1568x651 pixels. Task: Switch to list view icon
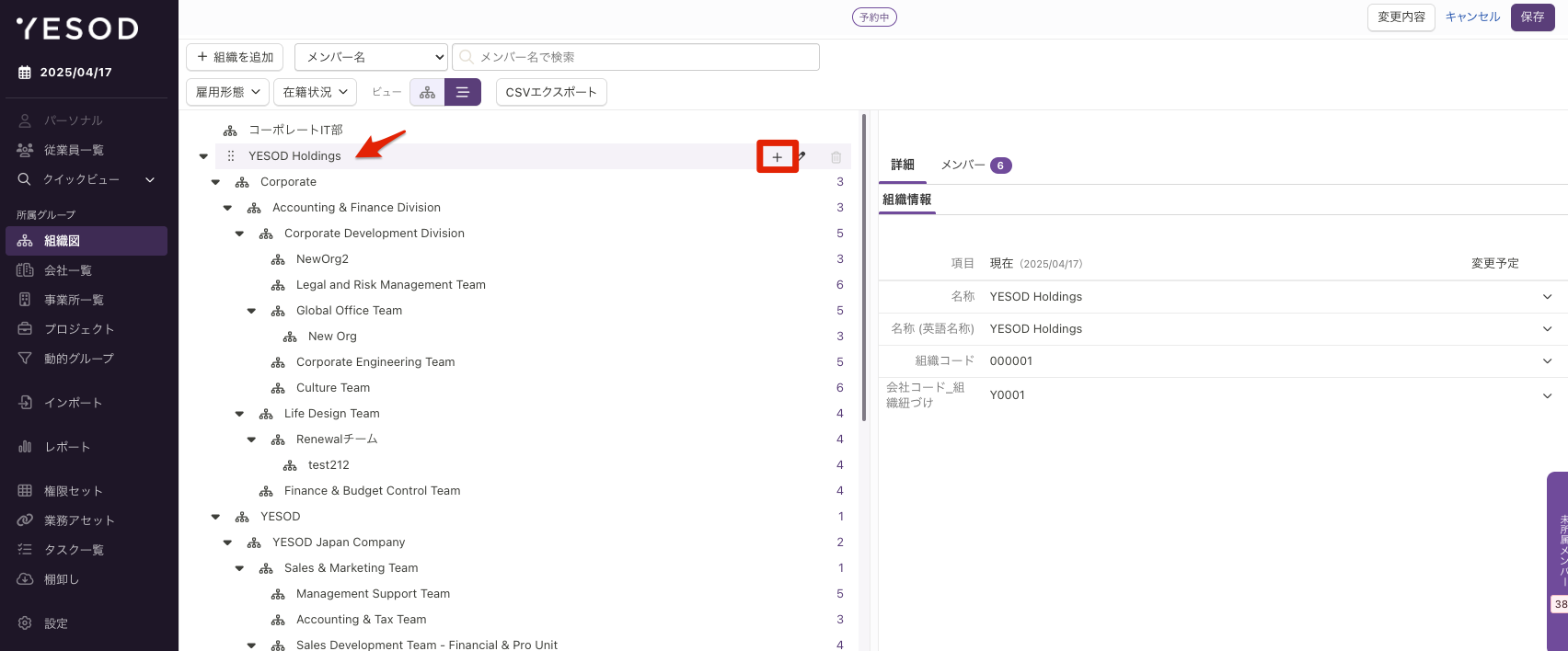[x=463, y=92]
